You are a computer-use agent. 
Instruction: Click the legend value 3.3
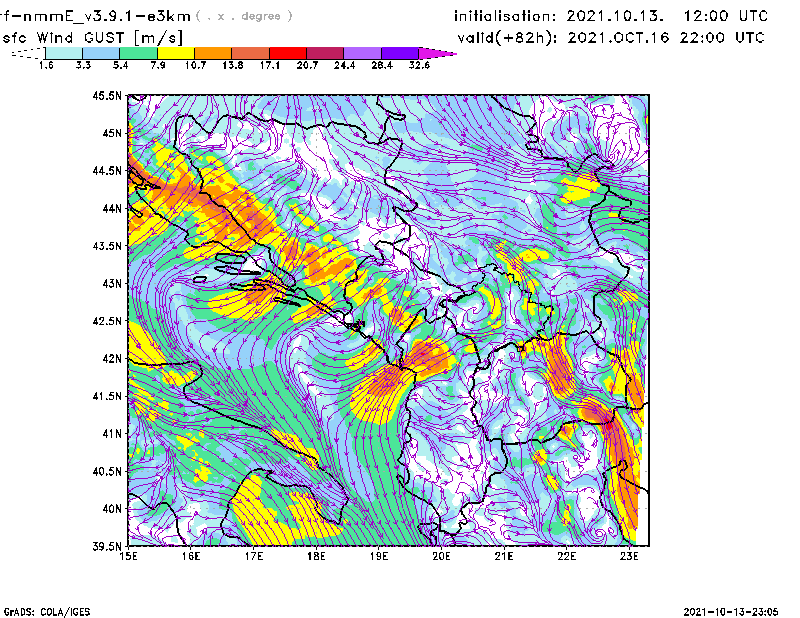[83, 65]
